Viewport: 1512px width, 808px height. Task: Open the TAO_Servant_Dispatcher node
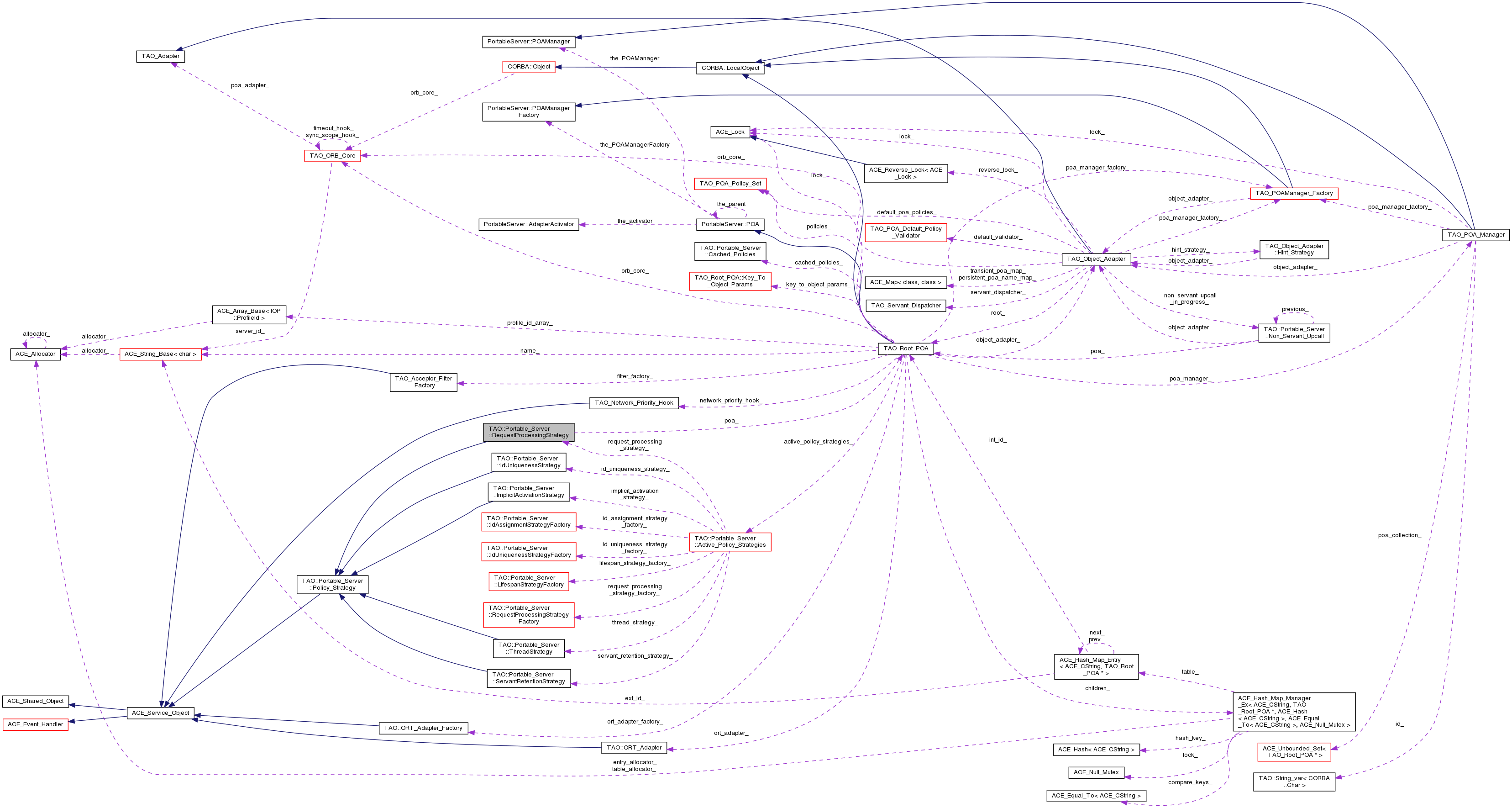[905, 306]
